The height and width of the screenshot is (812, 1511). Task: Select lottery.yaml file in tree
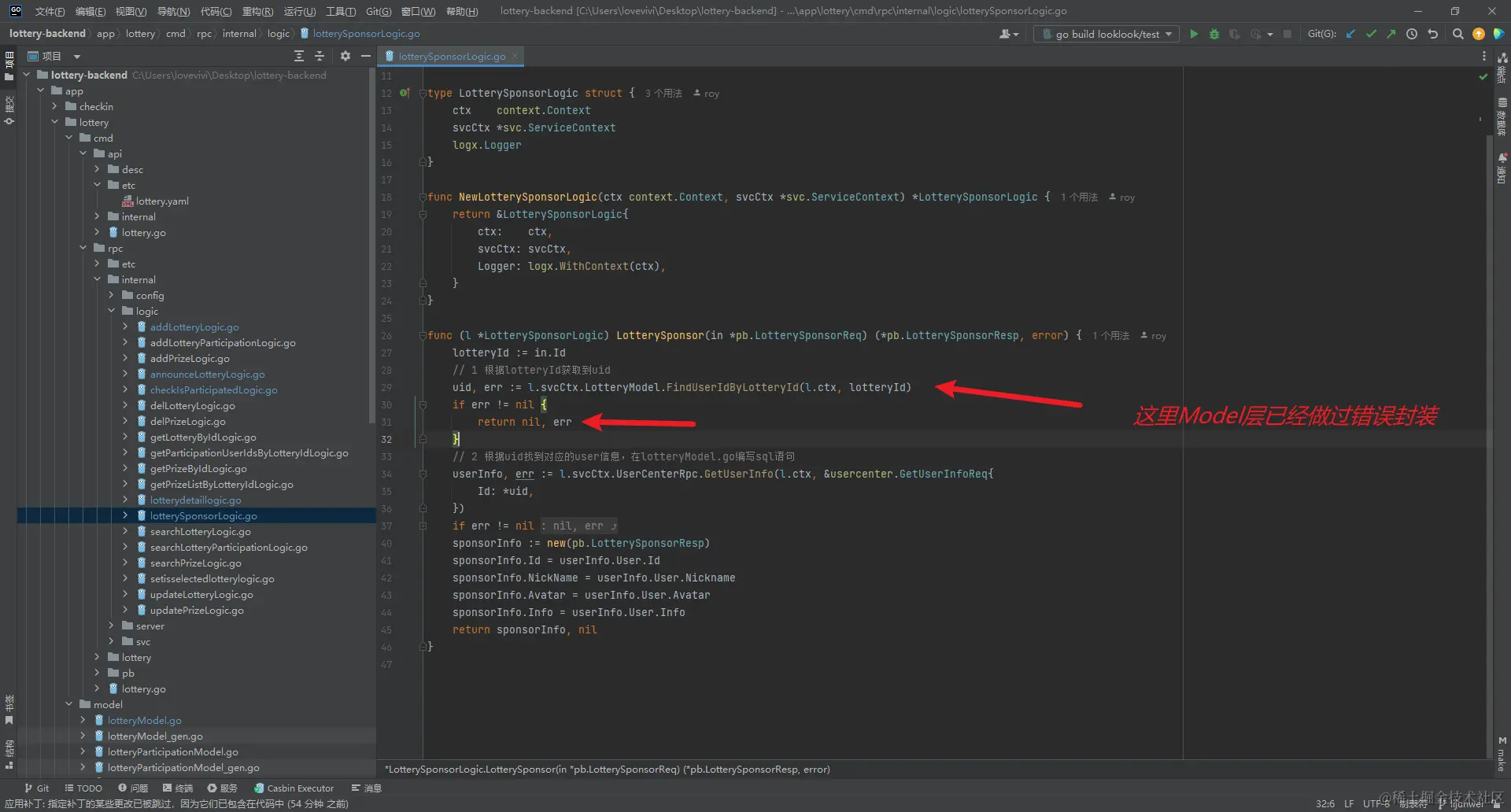point(162,201)
